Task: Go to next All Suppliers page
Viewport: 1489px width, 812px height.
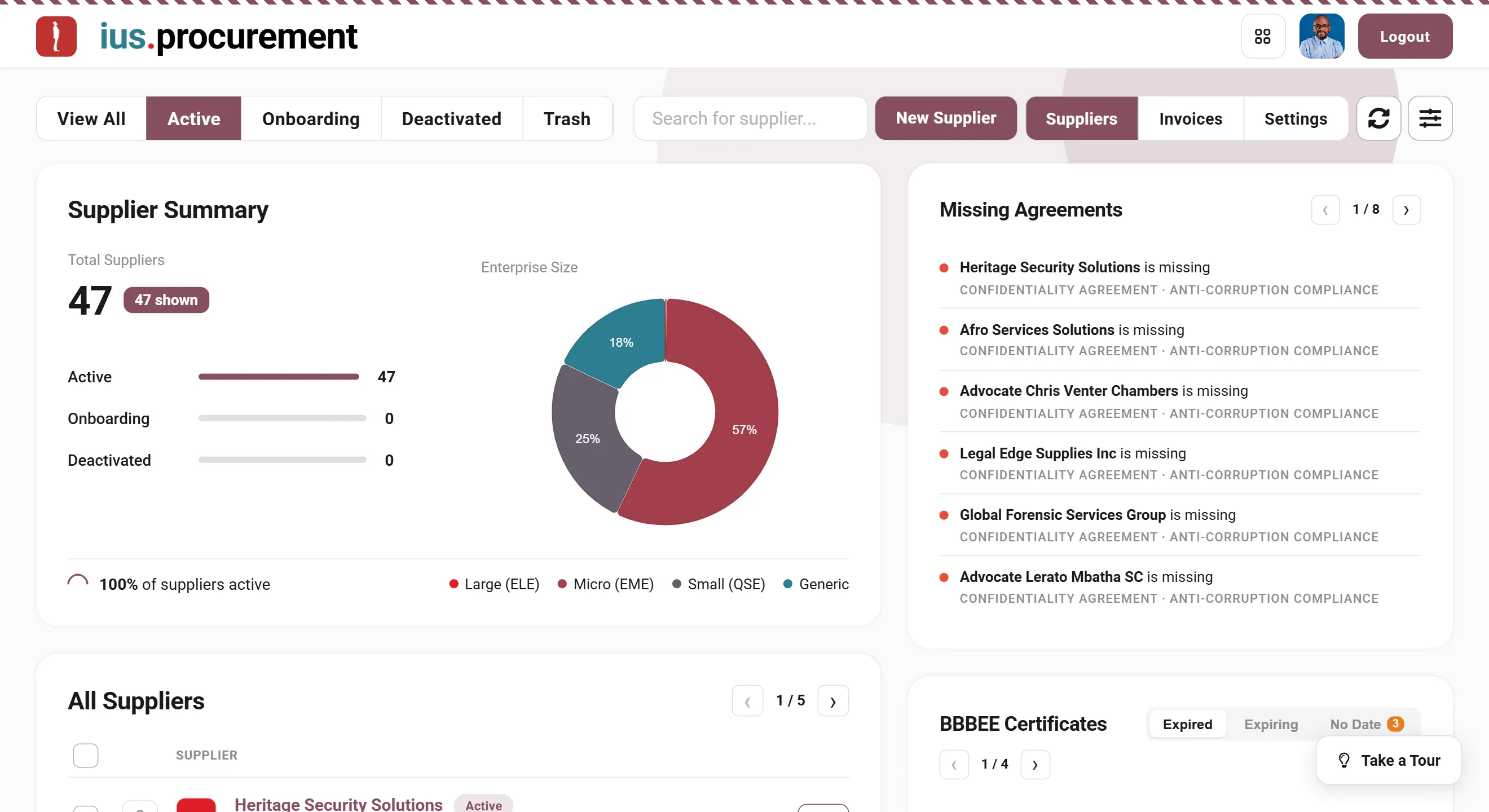Action: tap(832, 701)
